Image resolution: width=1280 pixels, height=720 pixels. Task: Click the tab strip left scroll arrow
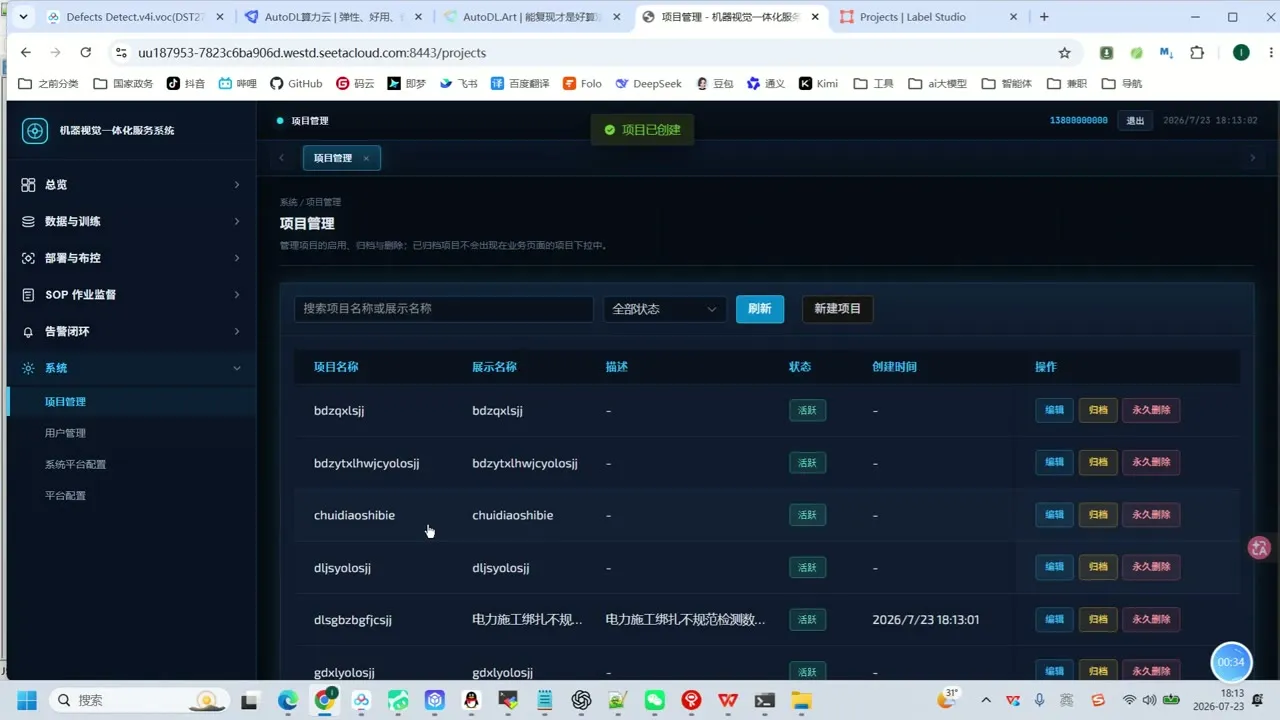pos(282,158)
